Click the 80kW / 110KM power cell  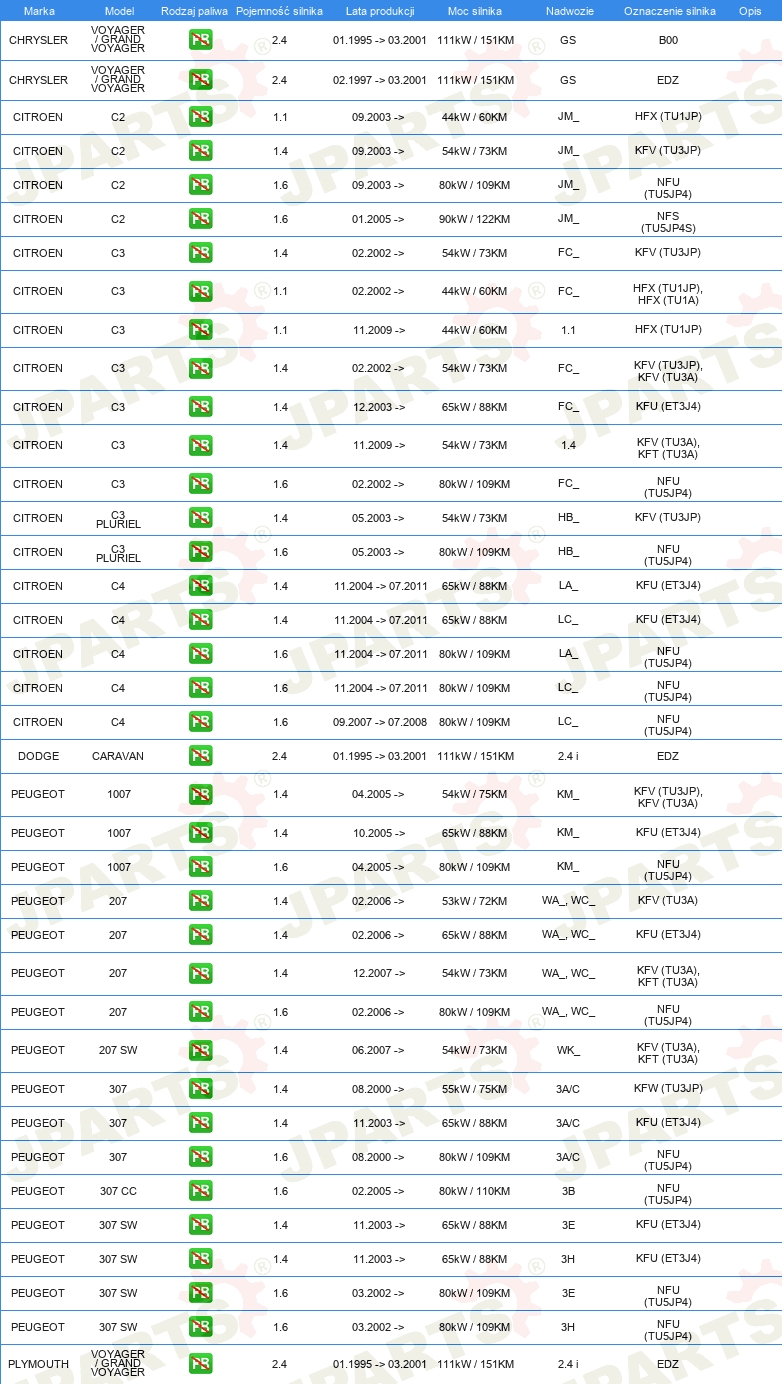pos(476,1191)
